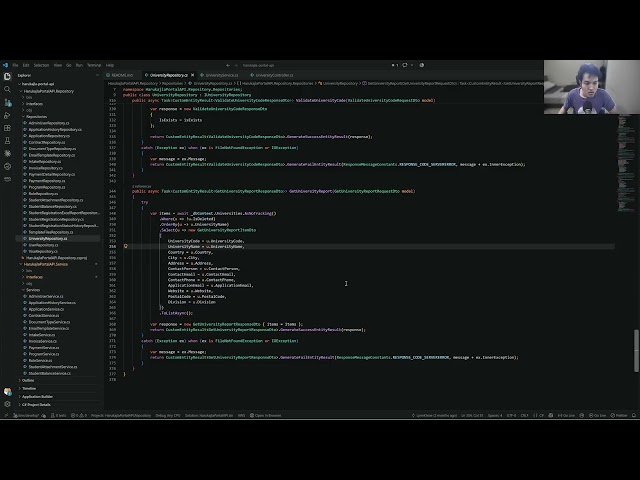Open the Manage gear icon
The image size is (640, 480).
point(7,404)
